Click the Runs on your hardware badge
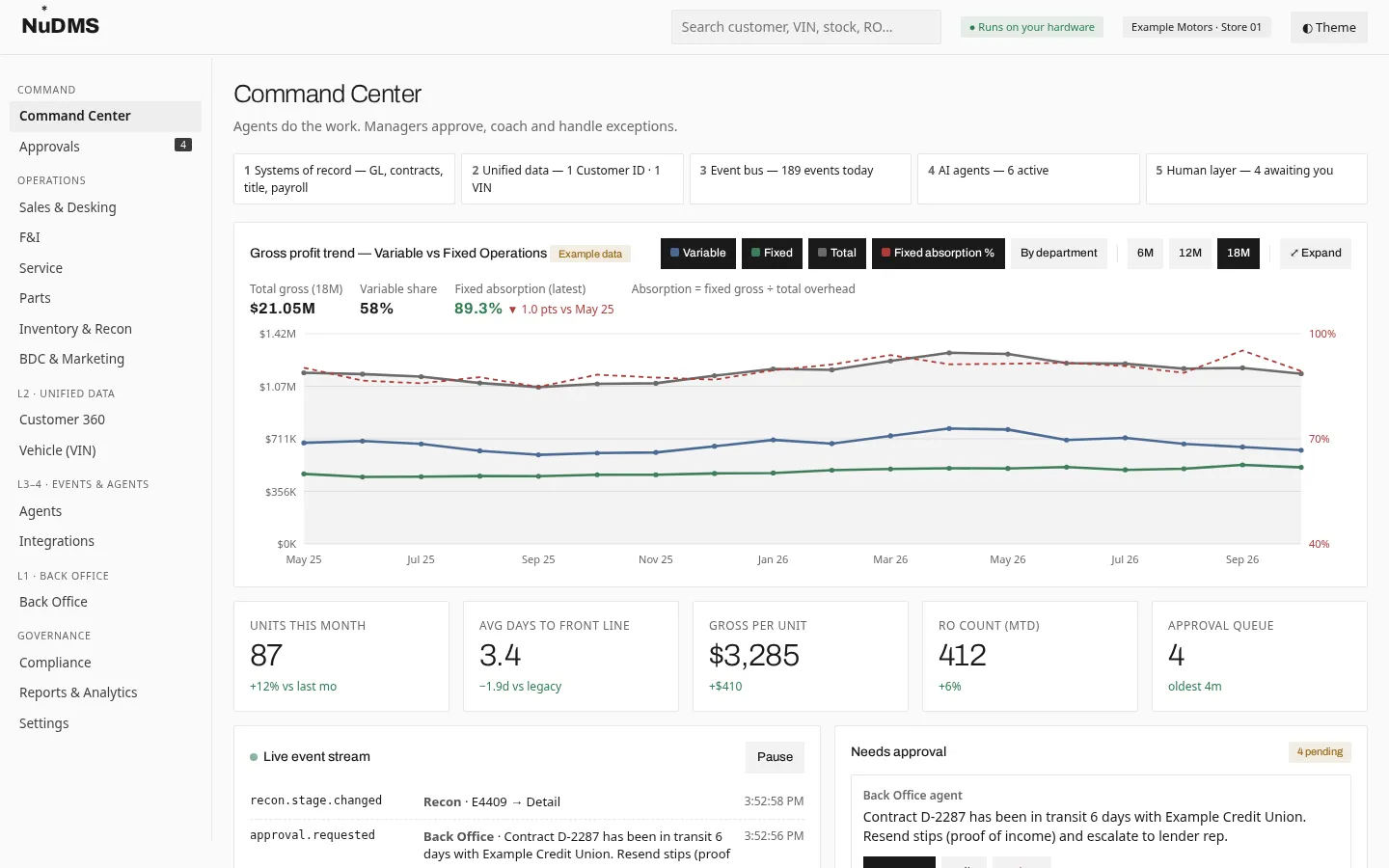This screenshot has width=1389, height=868. click(x=1031, y=27)
